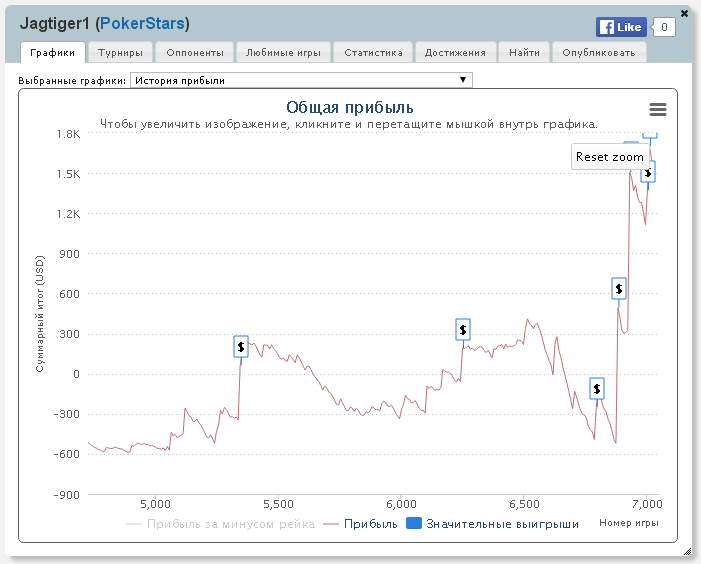Click the blue Значительные выигрыши legend swatch
701x564 pixels.
pyautogui.click(x=414, y=523)
